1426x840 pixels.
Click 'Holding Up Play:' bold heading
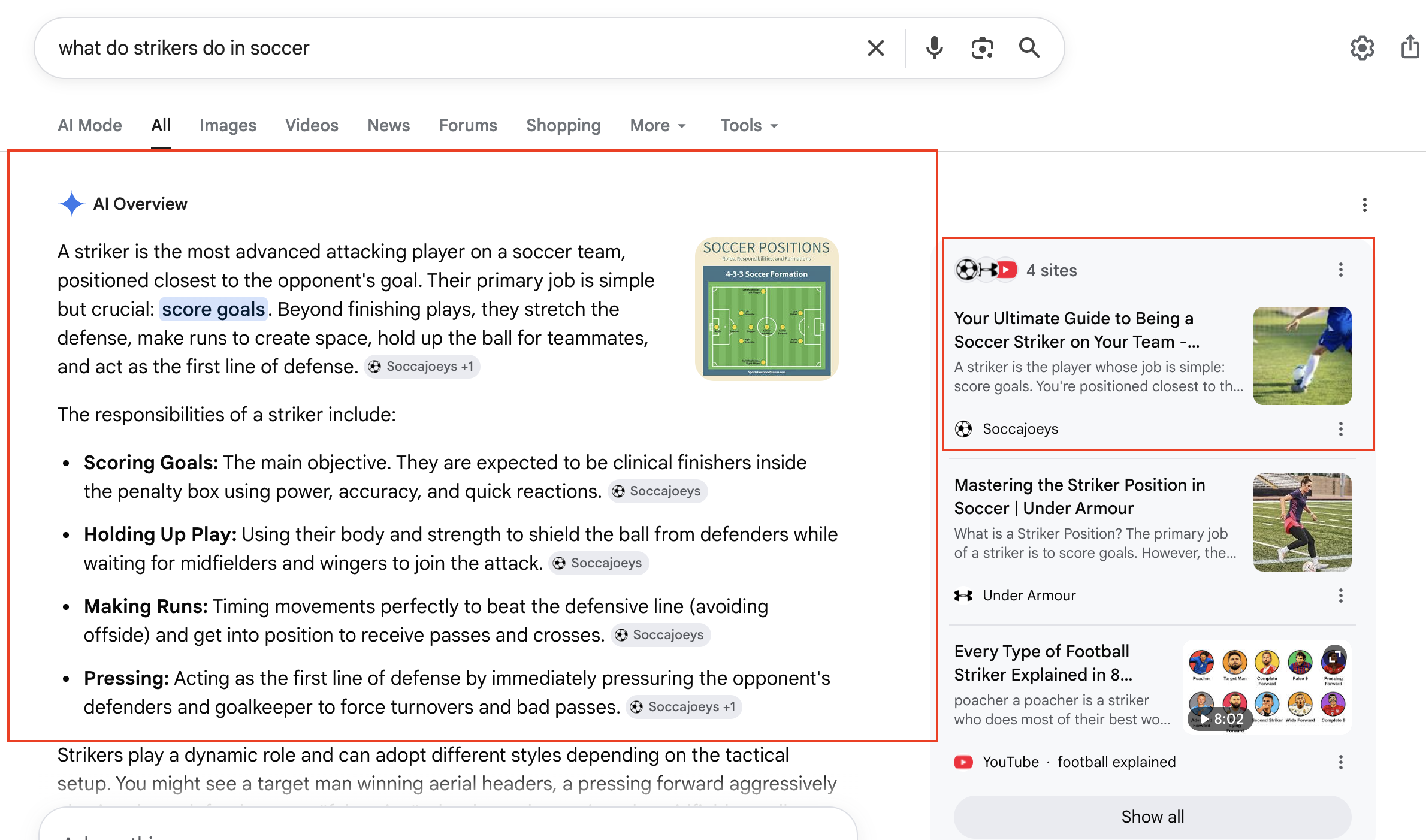pyautogui.click(x=160, y=534)
